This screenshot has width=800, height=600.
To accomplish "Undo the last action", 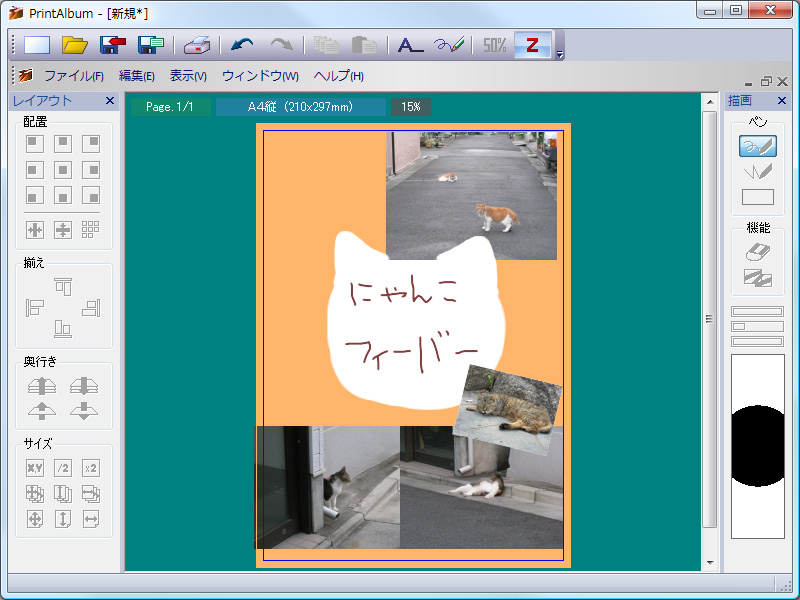I will pyautogui.click(x=240, y=44).
